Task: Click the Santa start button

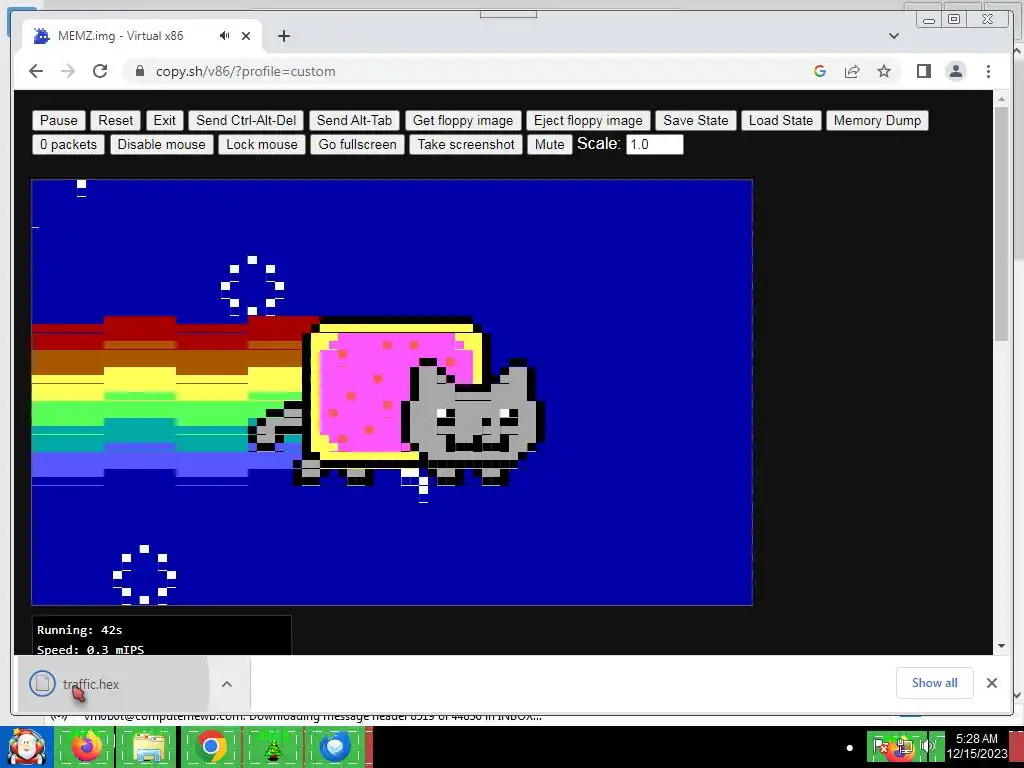Action: point(26,747)
